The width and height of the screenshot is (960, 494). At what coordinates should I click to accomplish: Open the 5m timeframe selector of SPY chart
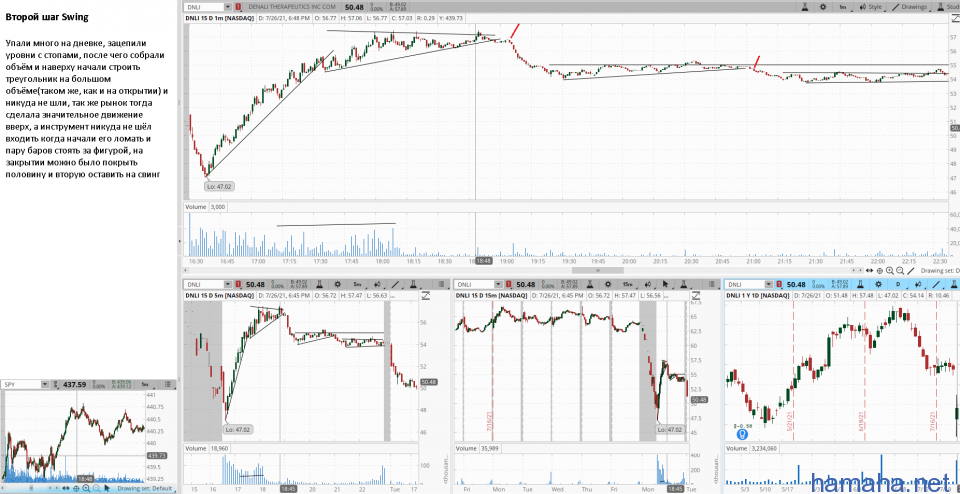point(146,384)
